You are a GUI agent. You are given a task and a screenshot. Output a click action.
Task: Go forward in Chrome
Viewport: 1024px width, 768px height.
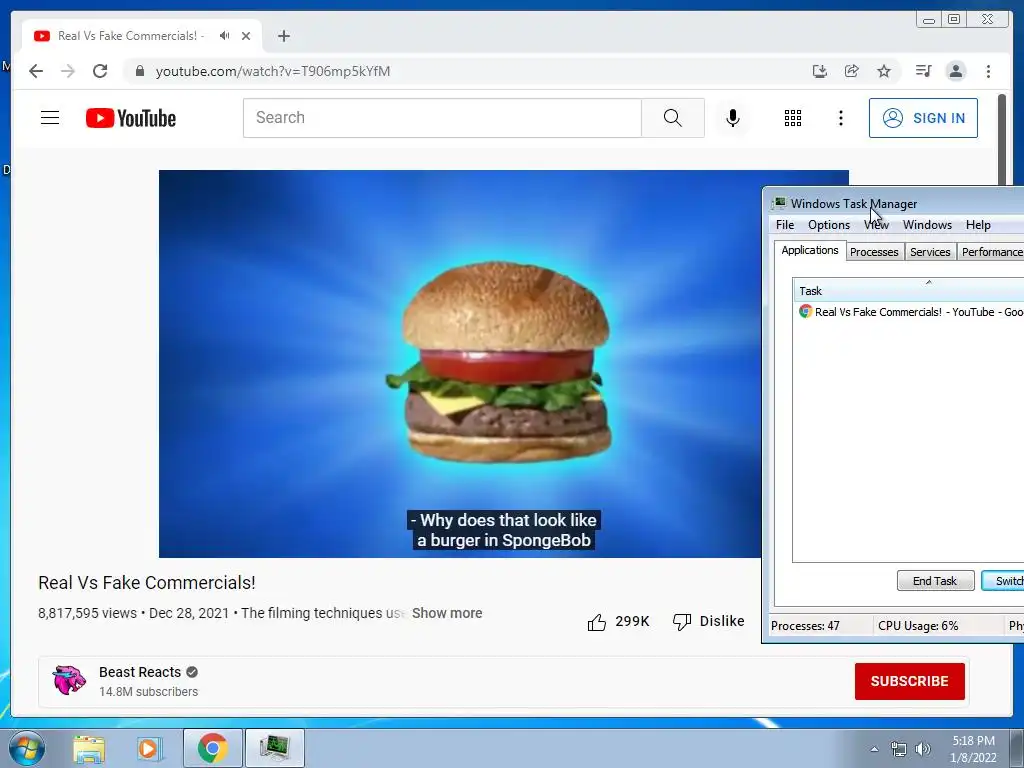click(68, 71)
